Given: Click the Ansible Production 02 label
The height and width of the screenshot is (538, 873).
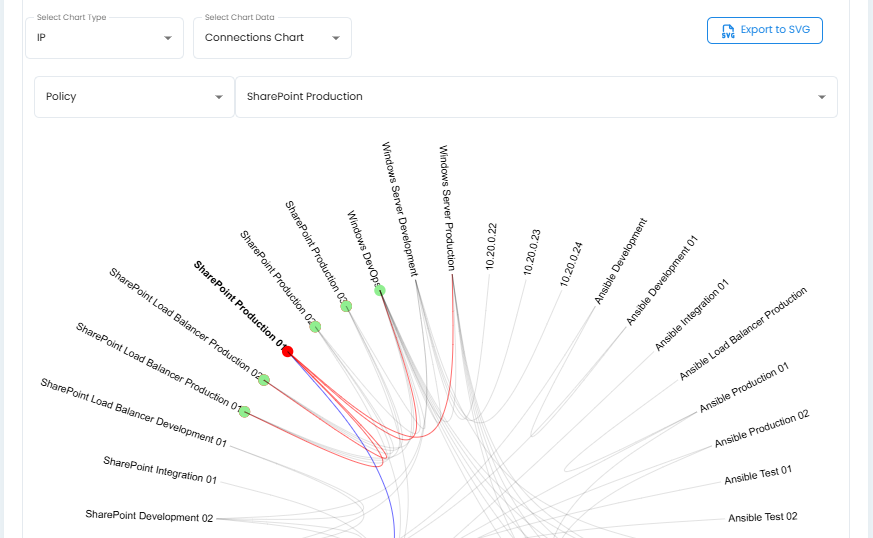Looking at the screenshot, I should [x=761, y=429].
